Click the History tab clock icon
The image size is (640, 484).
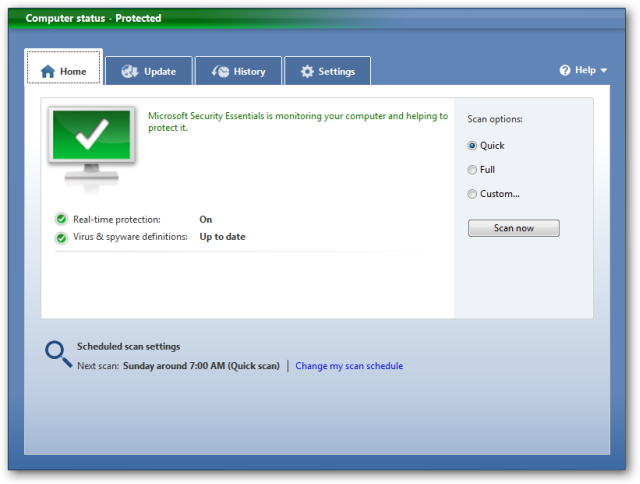pyautogui.click(x=220, y=71)
